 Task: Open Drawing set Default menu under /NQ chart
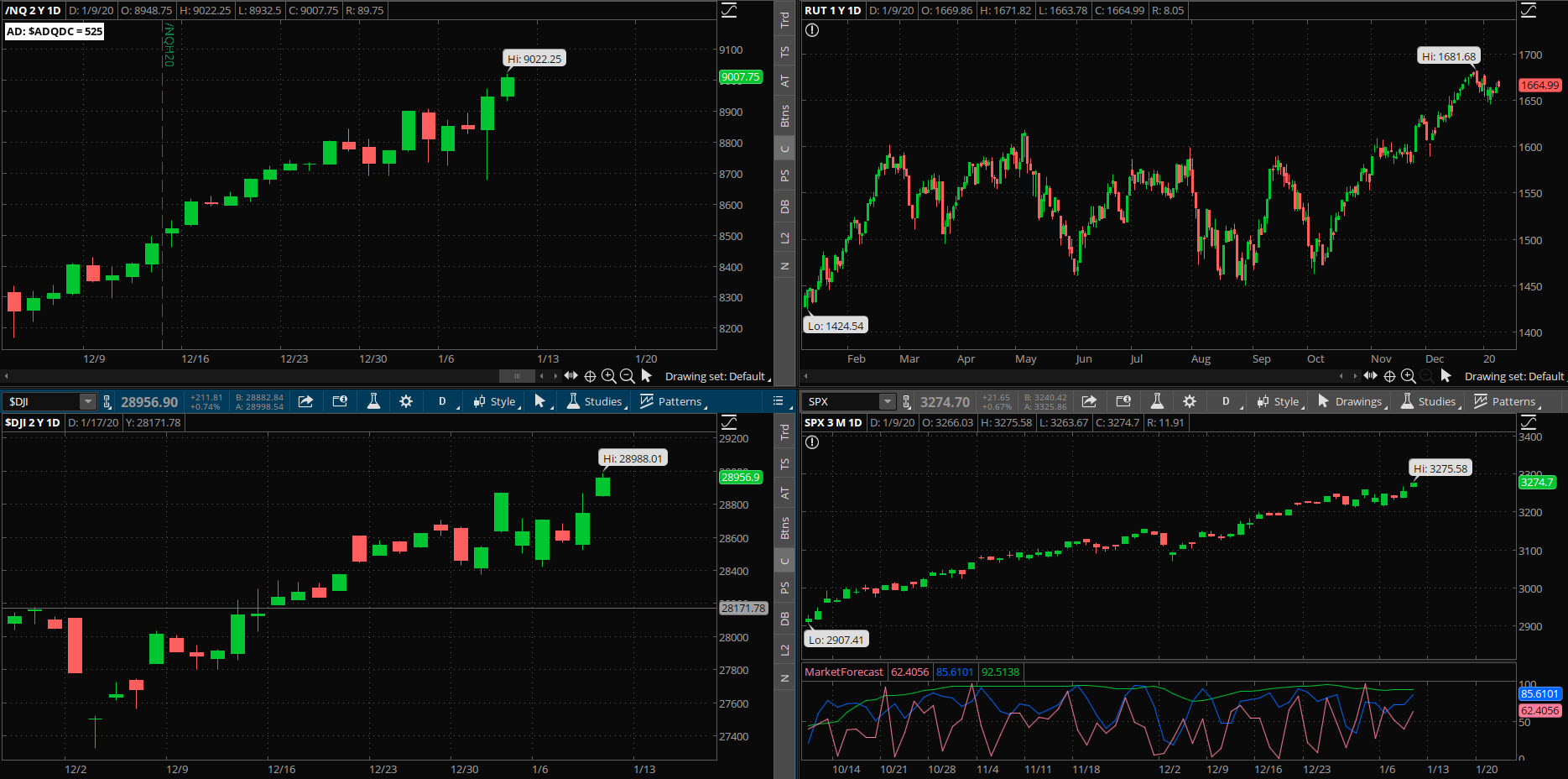[718, 376]
